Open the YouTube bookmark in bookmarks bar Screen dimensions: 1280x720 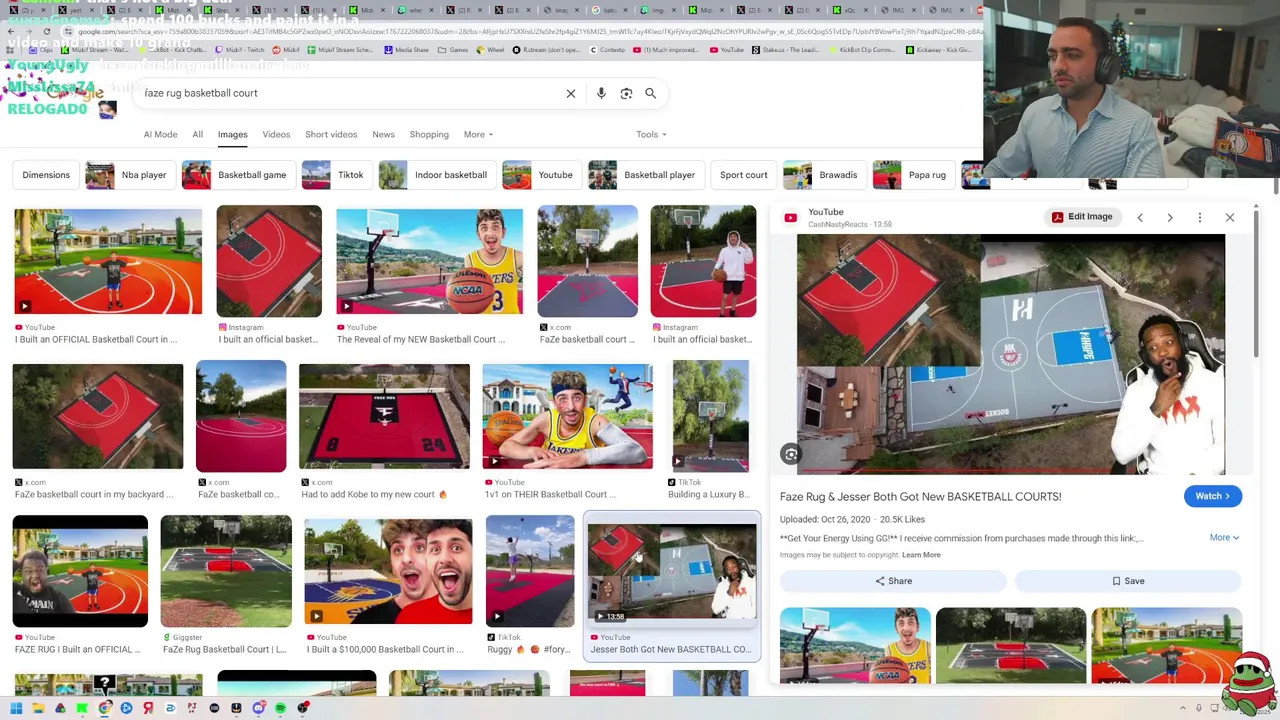pos(726,49)
